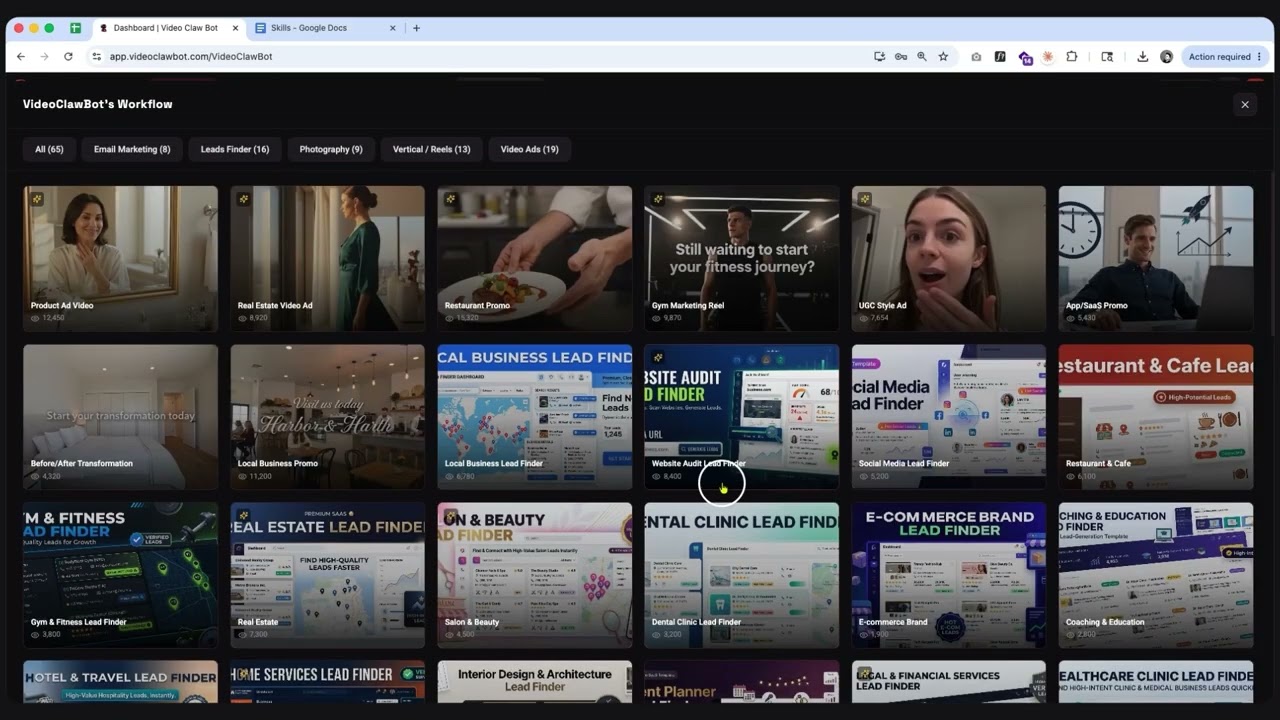Image resolution: width=1280 pixels, height=720 pixels.
Task: Open the Local Business Promo card
Action: click(327, 417)
